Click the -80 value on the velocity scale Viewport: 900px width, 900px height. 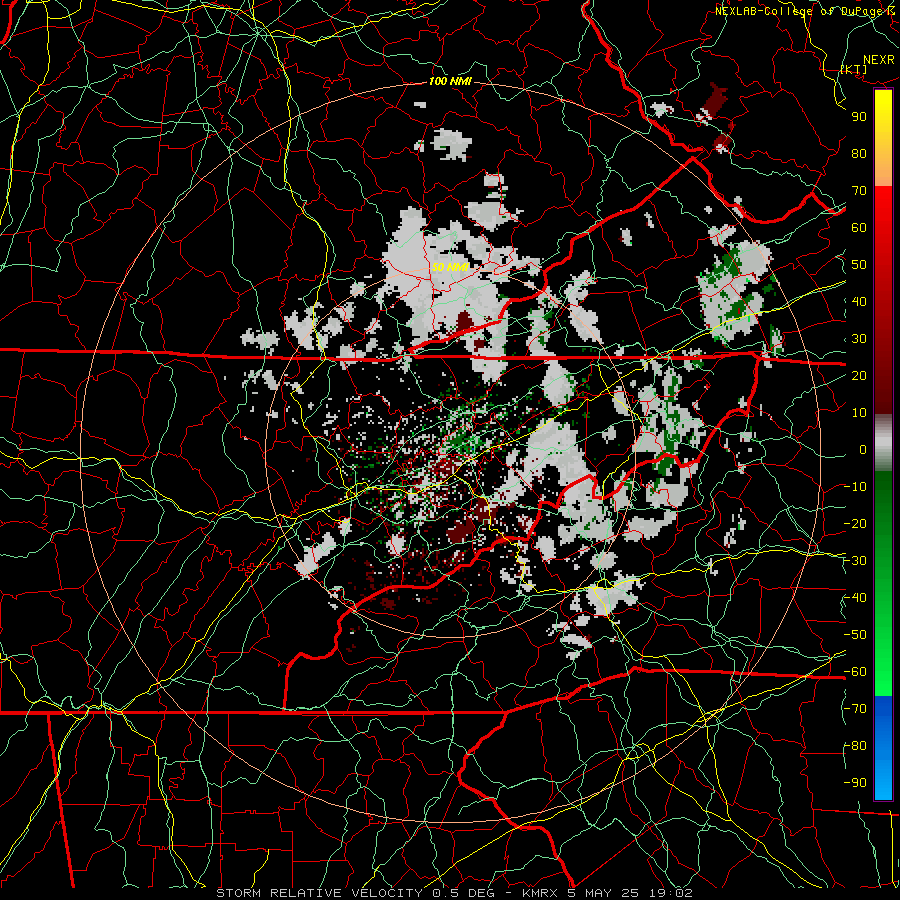coord(855,746)
